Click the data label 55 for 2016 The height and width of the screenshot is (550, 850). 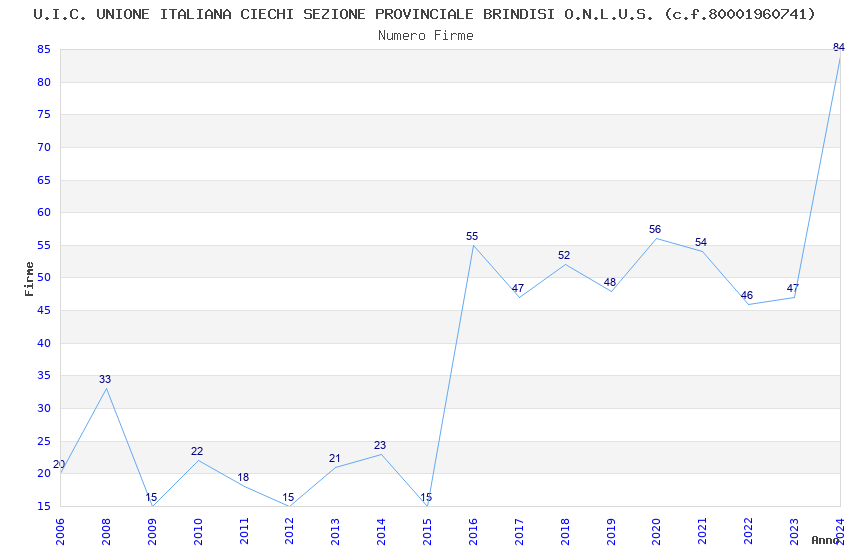(x=472, y=236)
